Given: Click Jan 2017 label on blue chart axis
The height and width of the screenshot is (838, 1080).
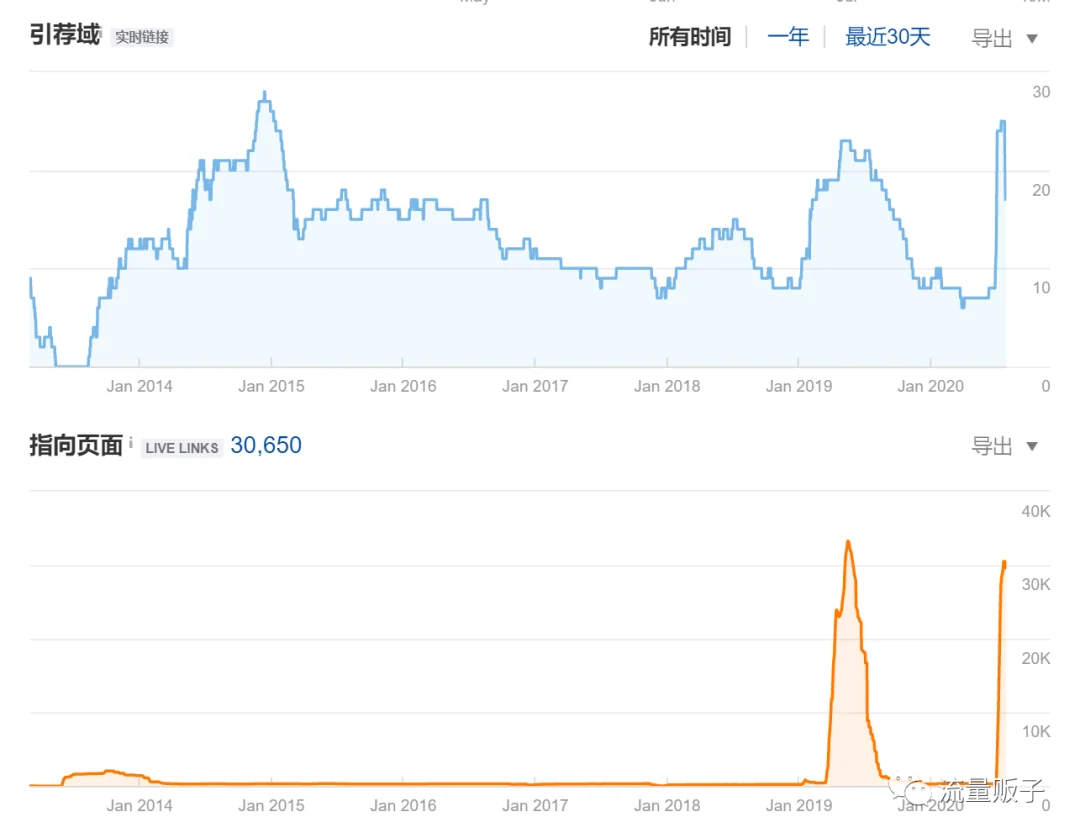Looking at the screenshot, I should click(x=534, y=386).
